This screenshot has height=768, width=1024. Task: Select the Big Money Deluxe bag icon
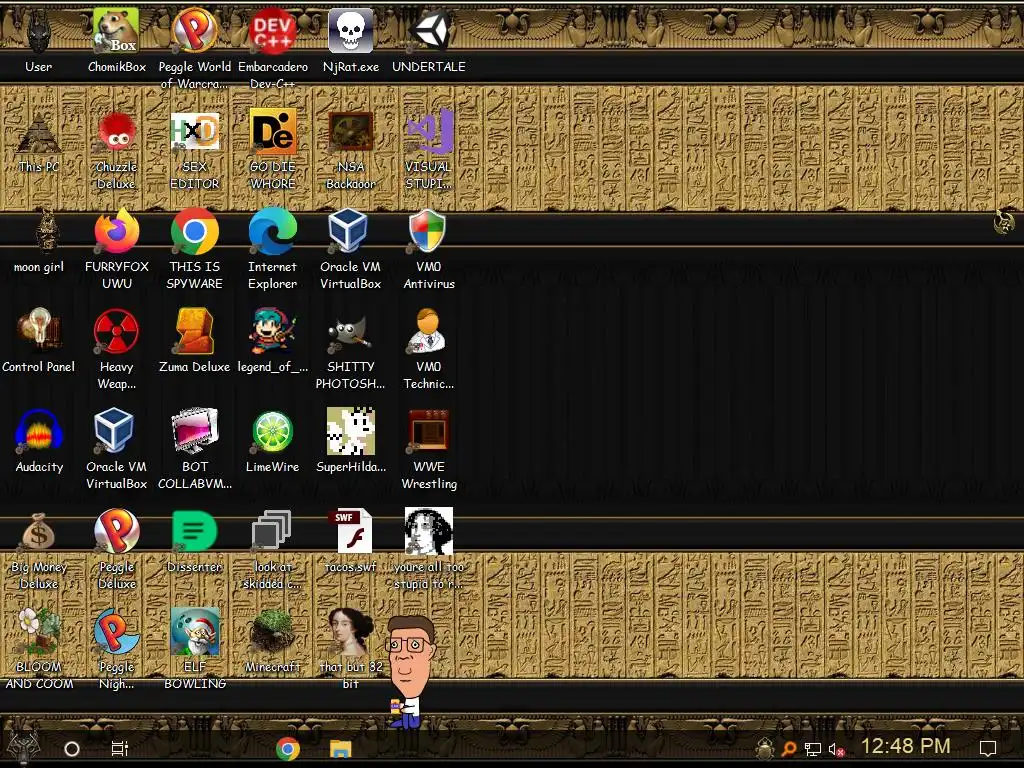[x=39, y=532]
